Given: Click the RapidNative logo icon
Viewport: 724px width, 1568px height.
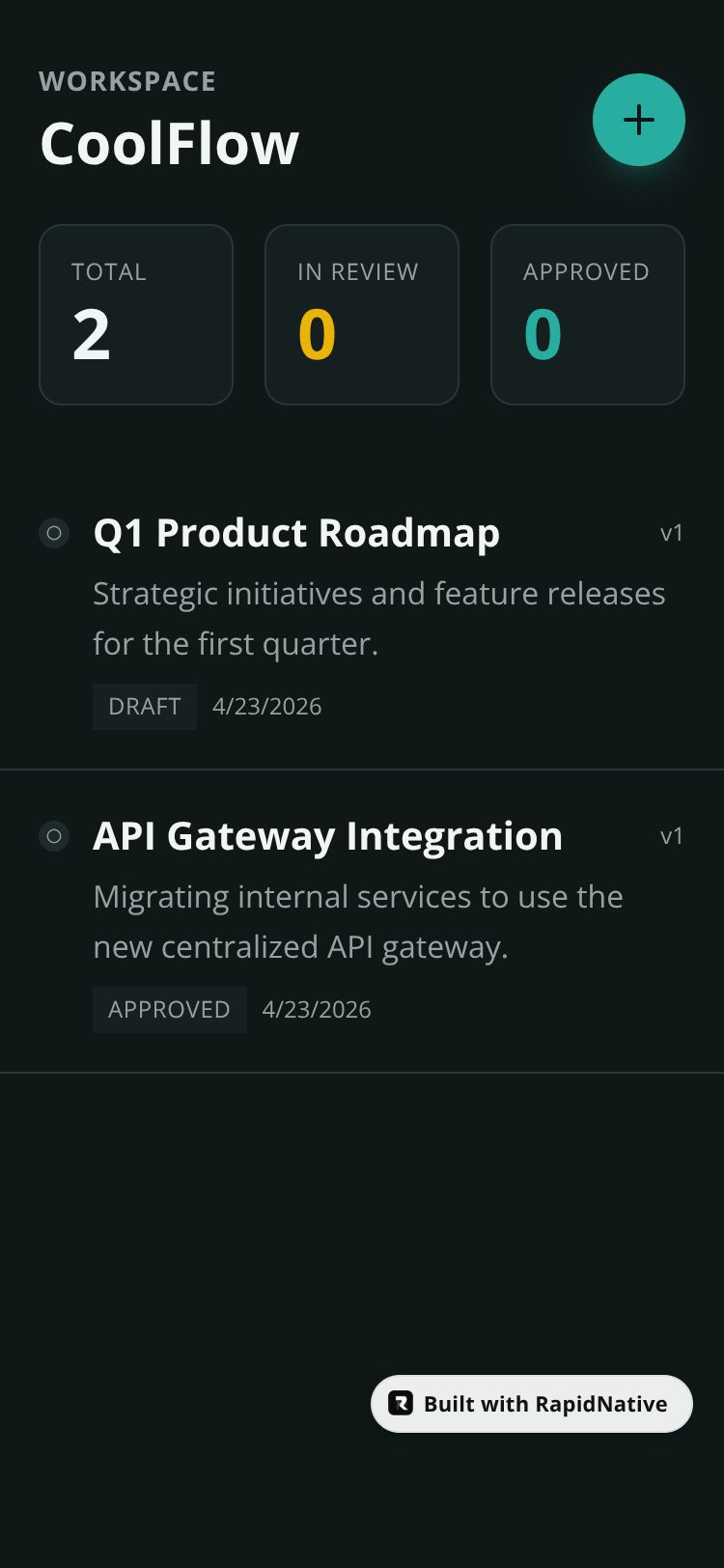Looking at the screenshot, I should click(401, 1404).
